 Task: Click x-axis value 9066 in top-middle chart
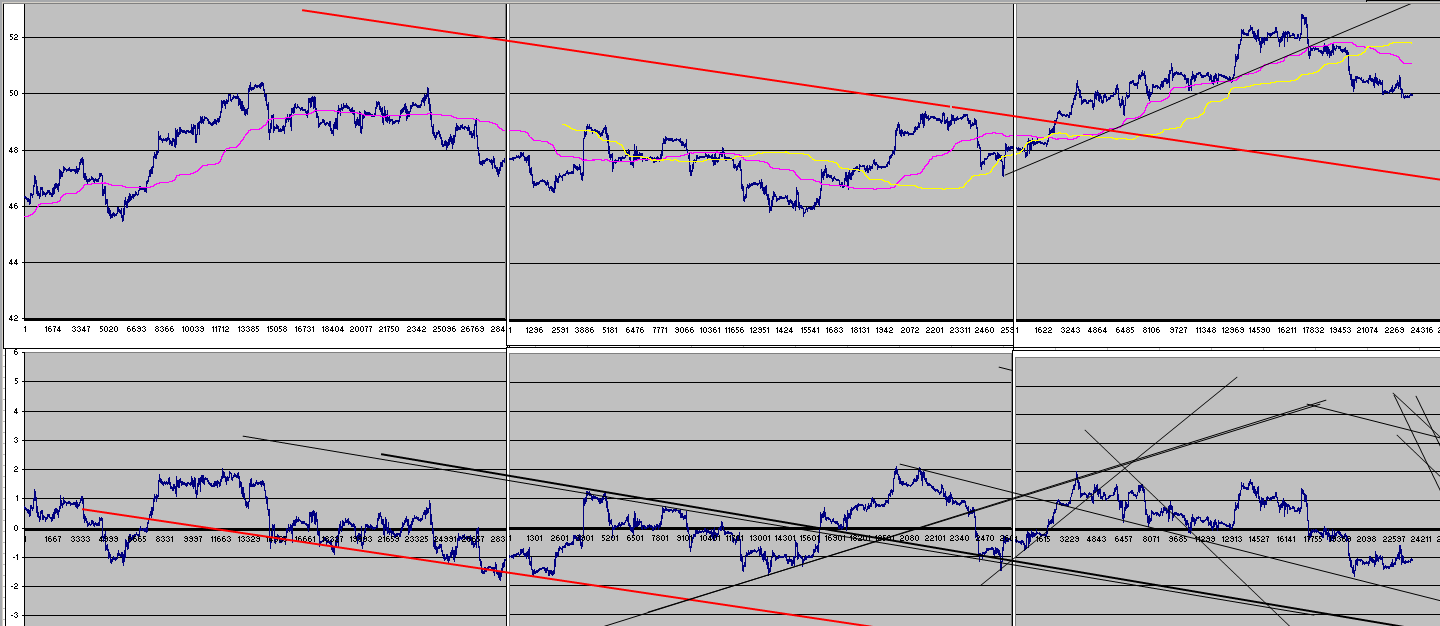(x=684, y=329)
